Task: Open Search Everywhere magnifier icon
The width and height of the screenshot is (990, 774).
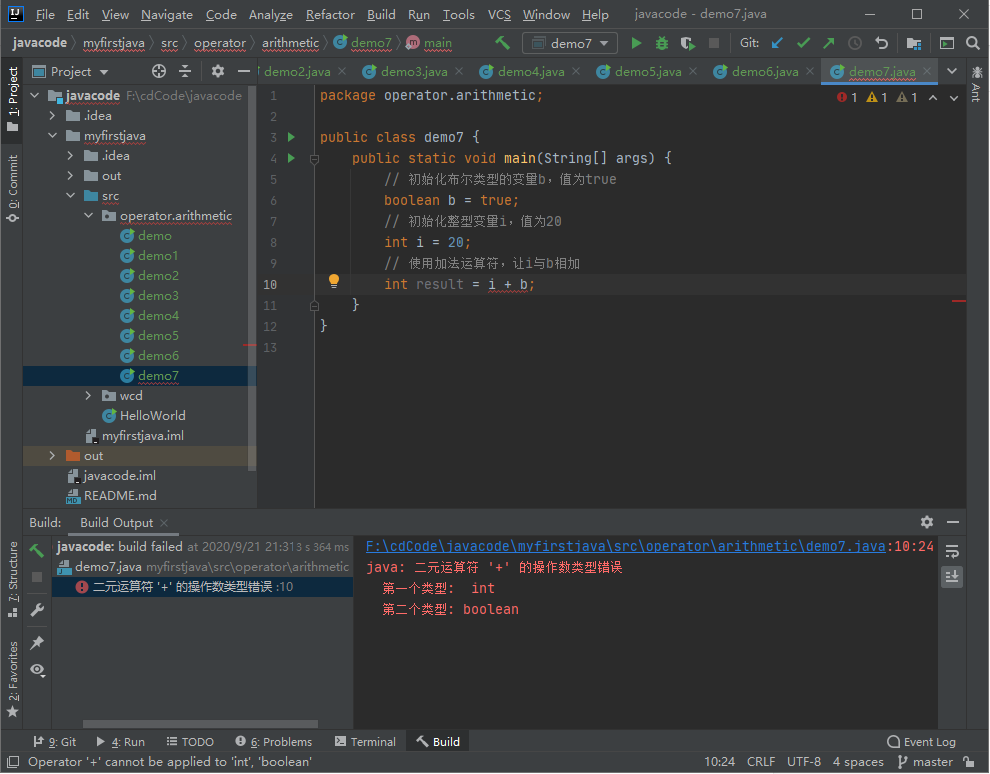Action: pyautogui.click(x=973, y=43)
